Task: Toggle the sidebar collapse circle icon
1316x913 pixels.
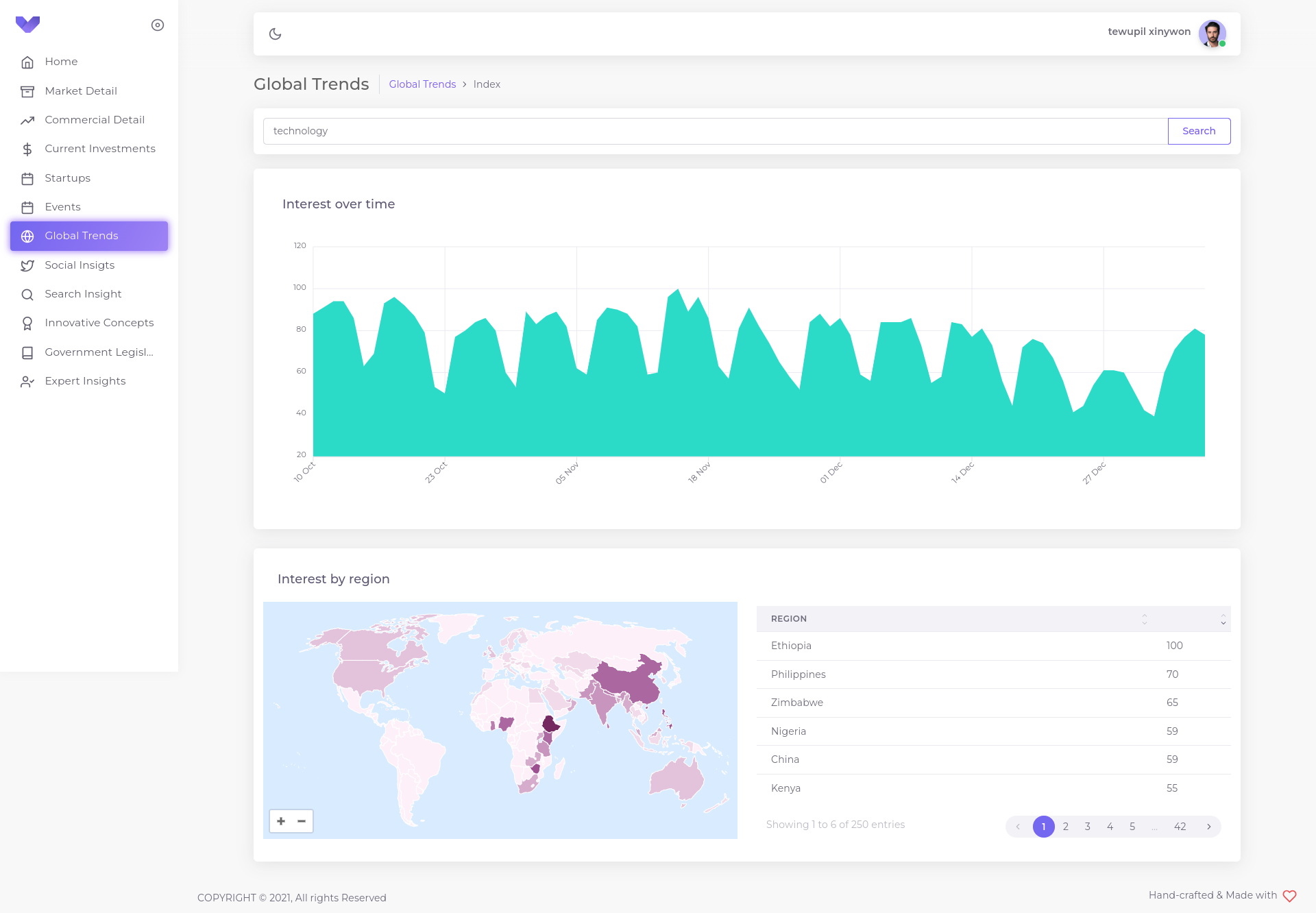Action: (x=158, y=25)
